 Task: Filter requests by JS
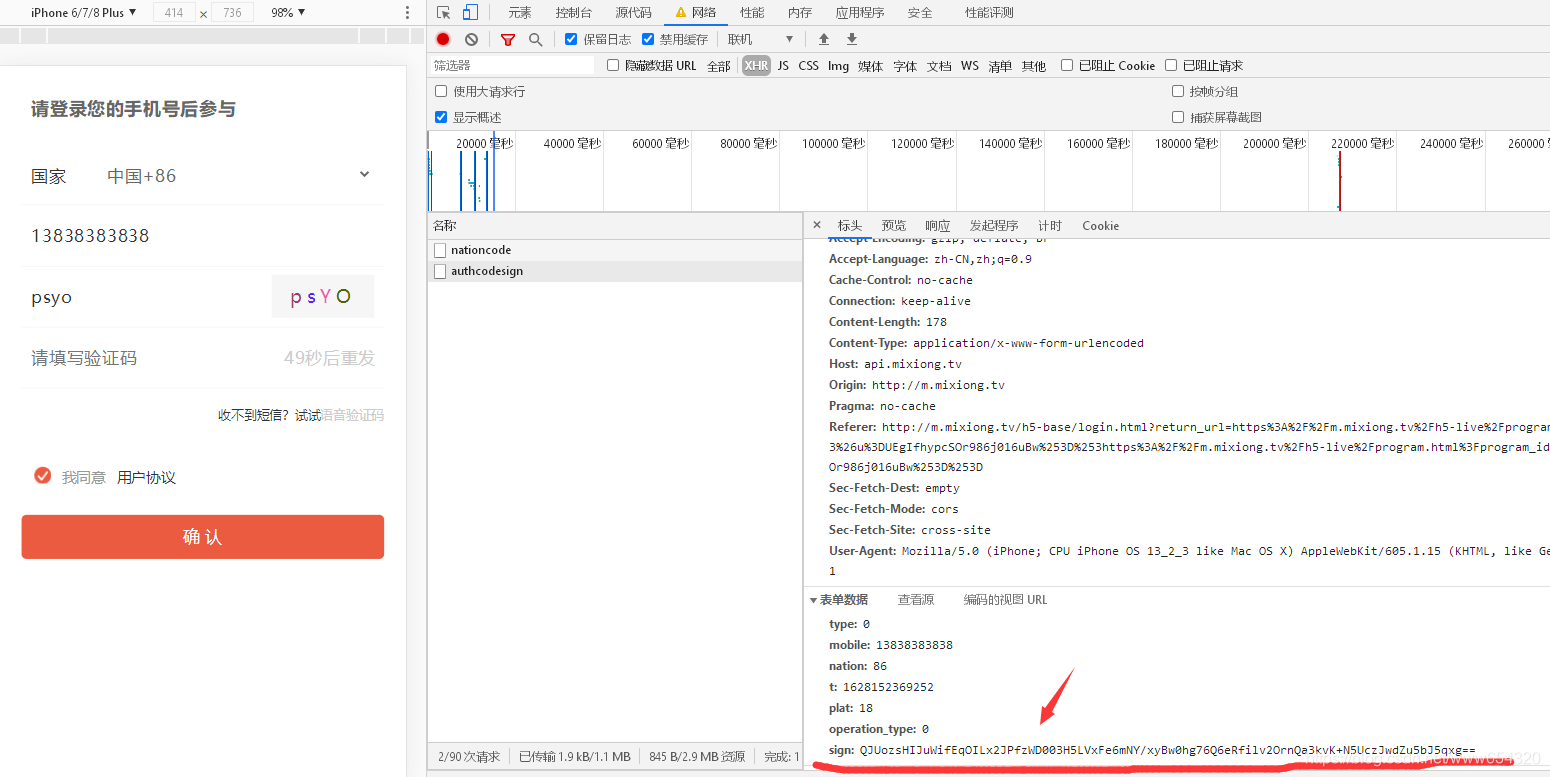(783, 66)
